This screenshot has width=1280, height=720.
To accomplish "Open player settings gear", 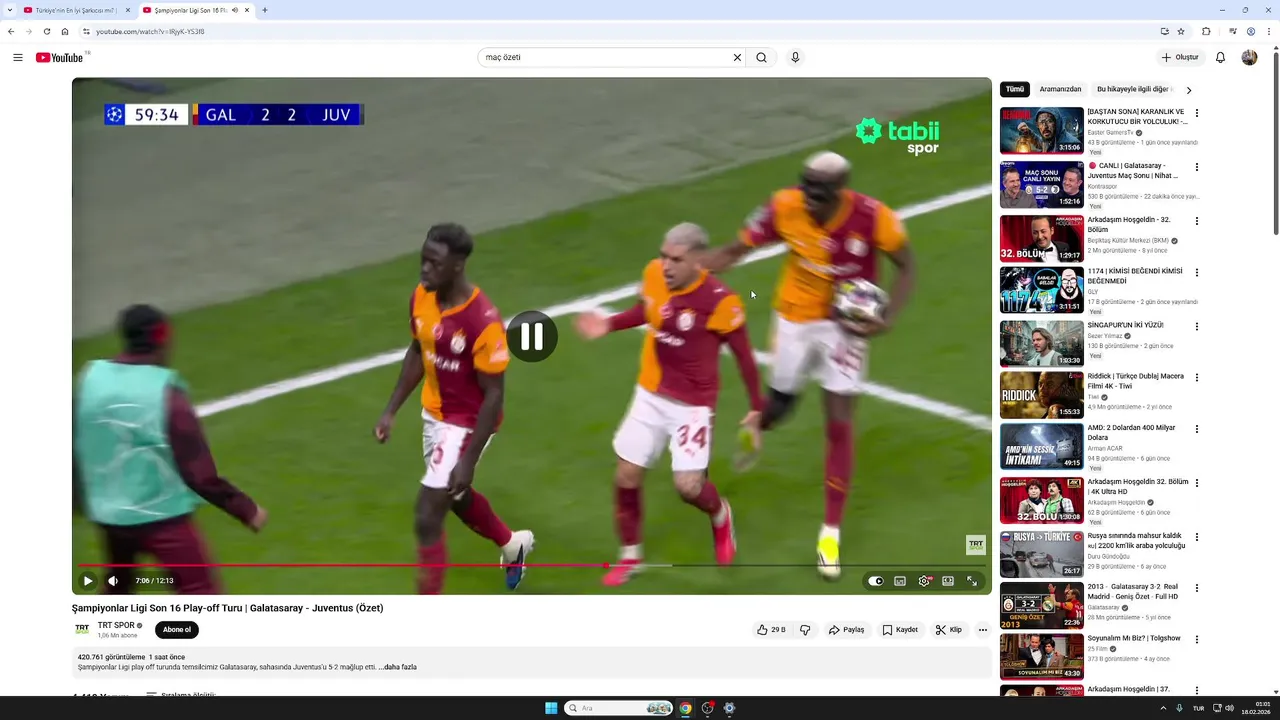I will point(924,580).
